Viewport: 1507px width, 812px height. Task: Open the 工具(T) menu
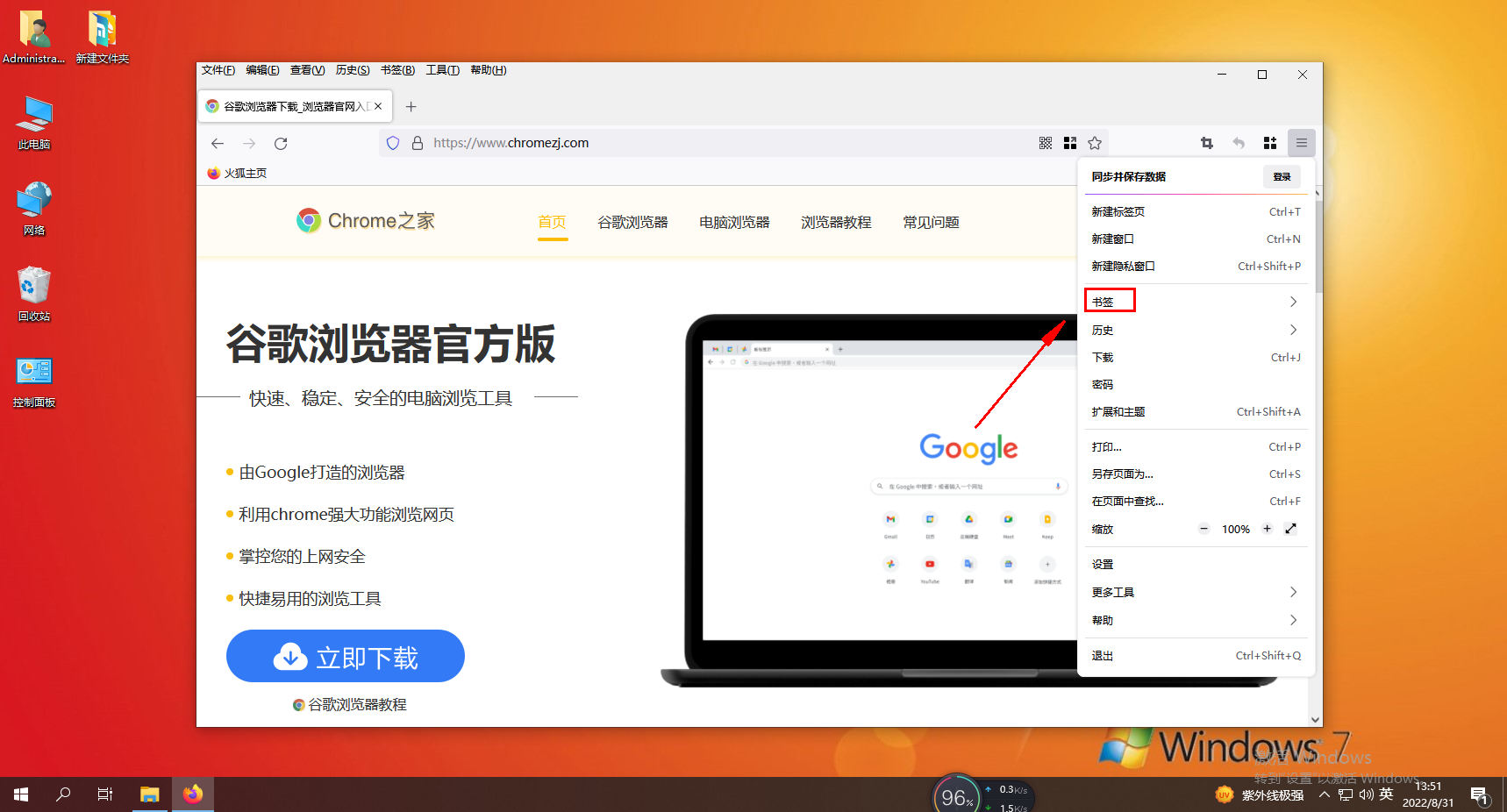443,70
